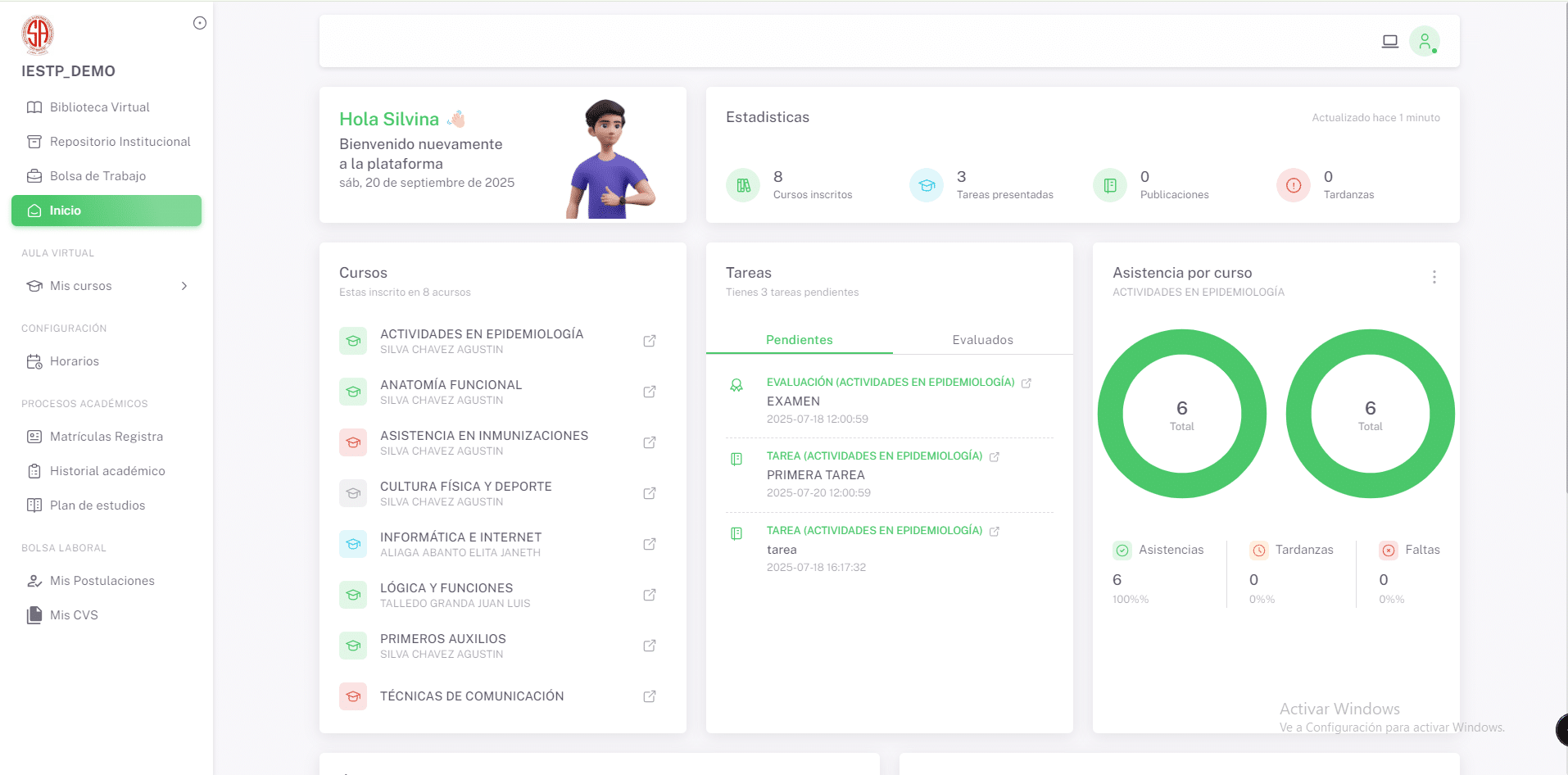Click the red ASISTENCIA EN INMUNIZACIONES course icon
The height and width of the screenshot is (775, 1568).
pos(353,442)
